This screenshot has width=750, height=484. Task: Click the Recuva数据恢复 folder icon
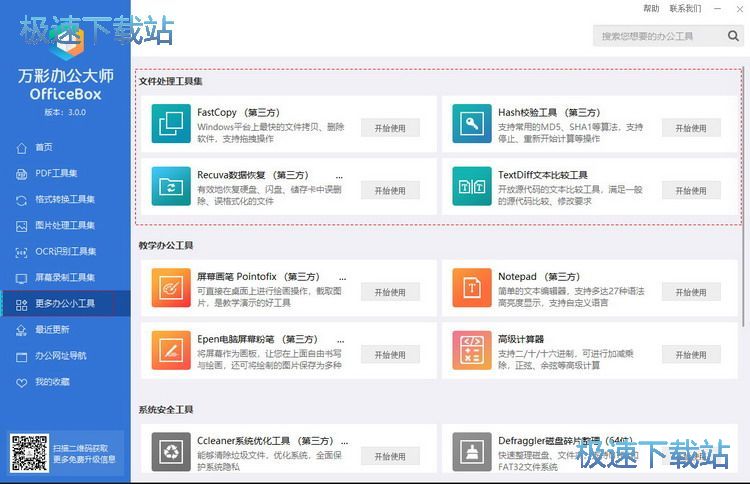pyautogui.click(x=171, y=187)
